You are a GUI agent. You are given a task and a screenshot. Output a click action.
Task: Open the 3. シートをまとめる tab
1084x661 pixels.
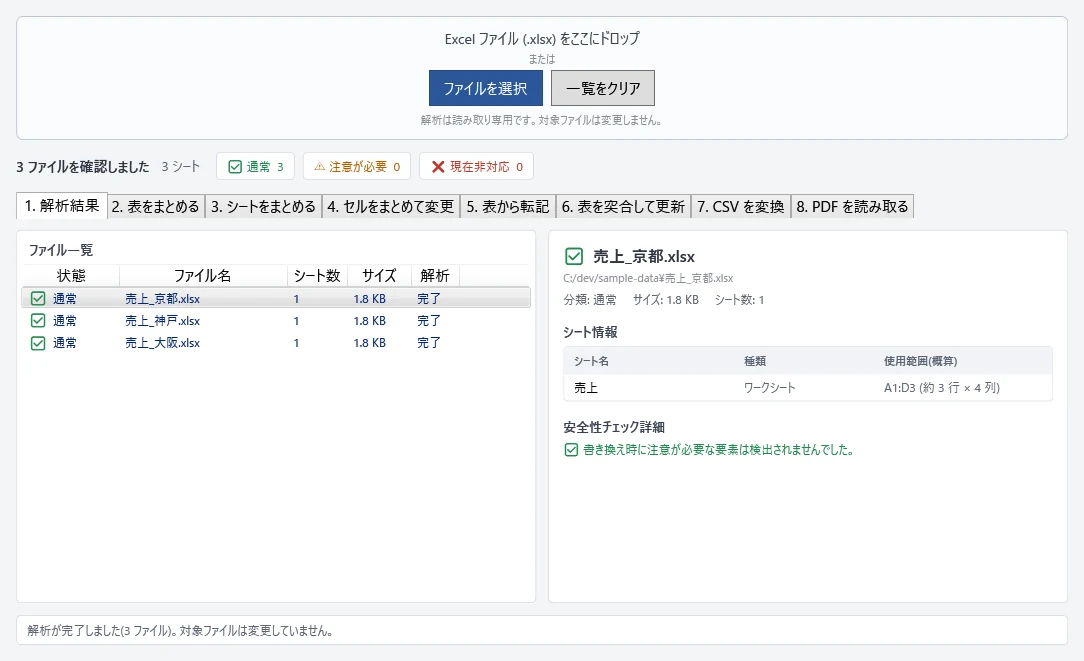(263, 207)
